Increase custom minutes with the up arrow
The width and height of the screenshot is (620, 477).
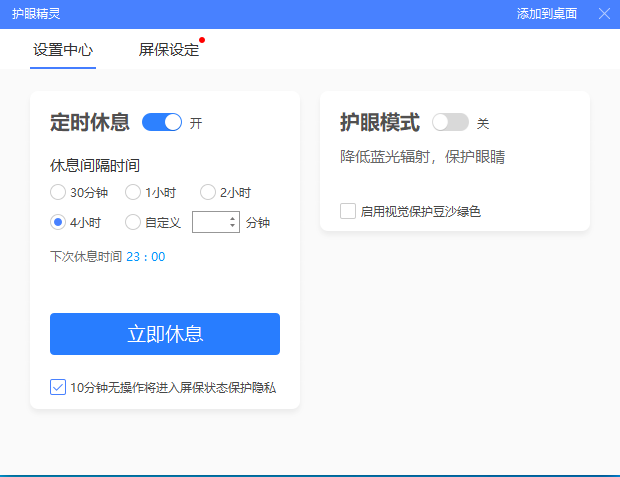point(233,218)
